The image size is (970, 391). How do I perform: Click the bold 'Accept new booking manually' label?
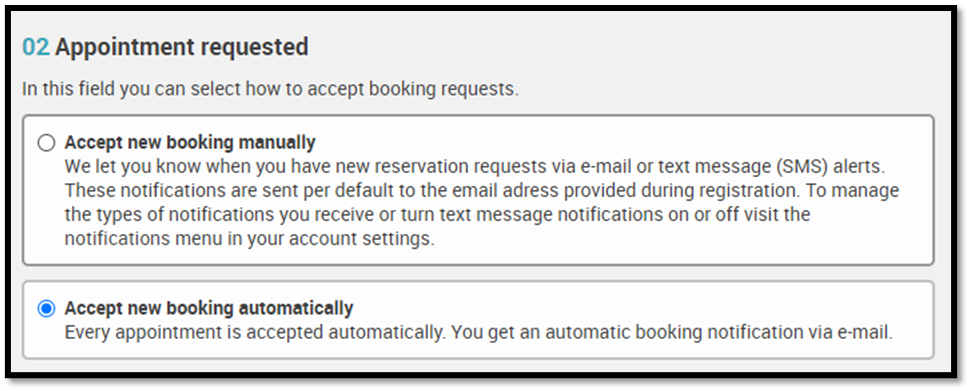190,143
